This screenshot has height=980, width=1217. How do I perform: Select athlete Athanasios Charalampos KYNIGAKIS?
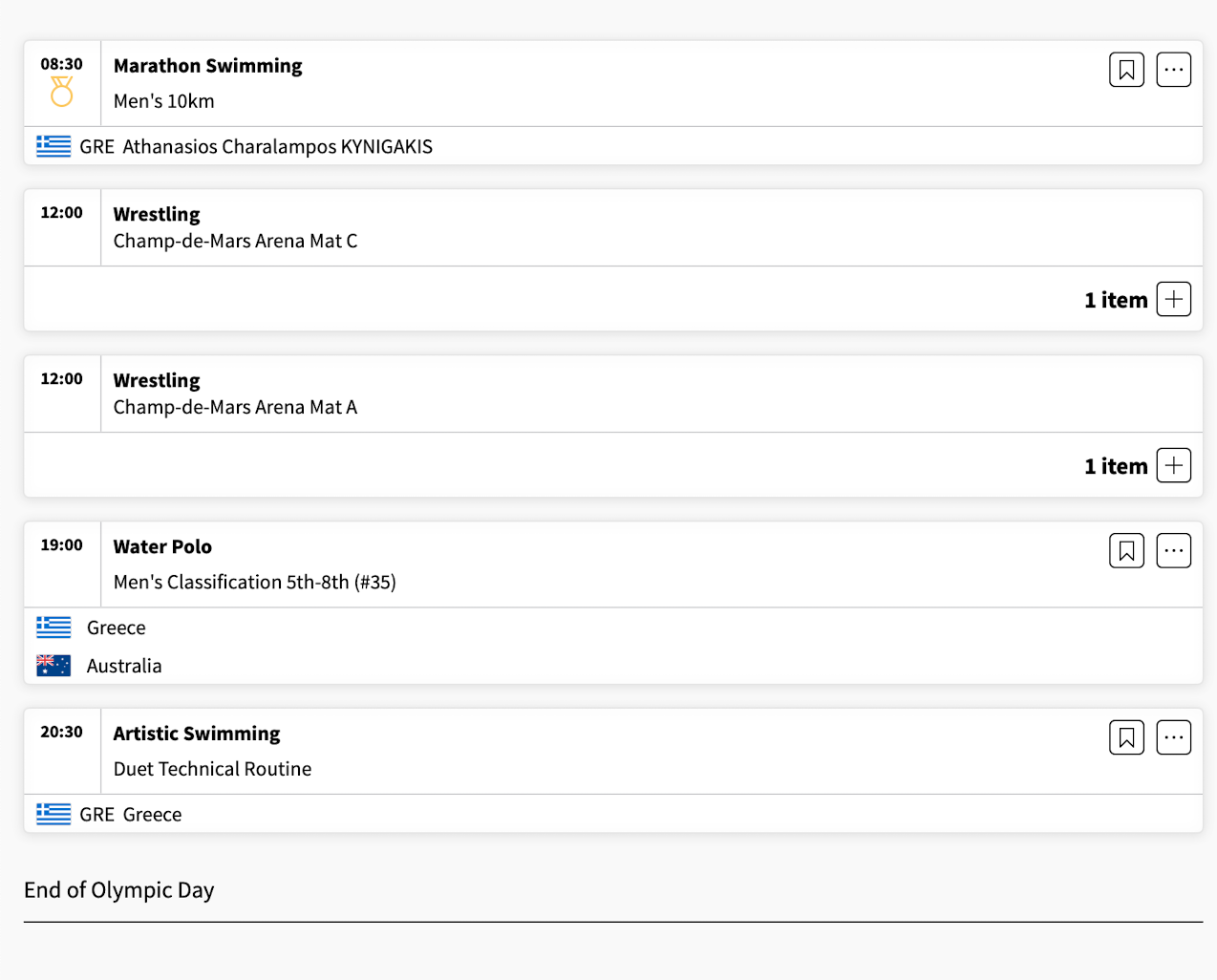(277, 146)
